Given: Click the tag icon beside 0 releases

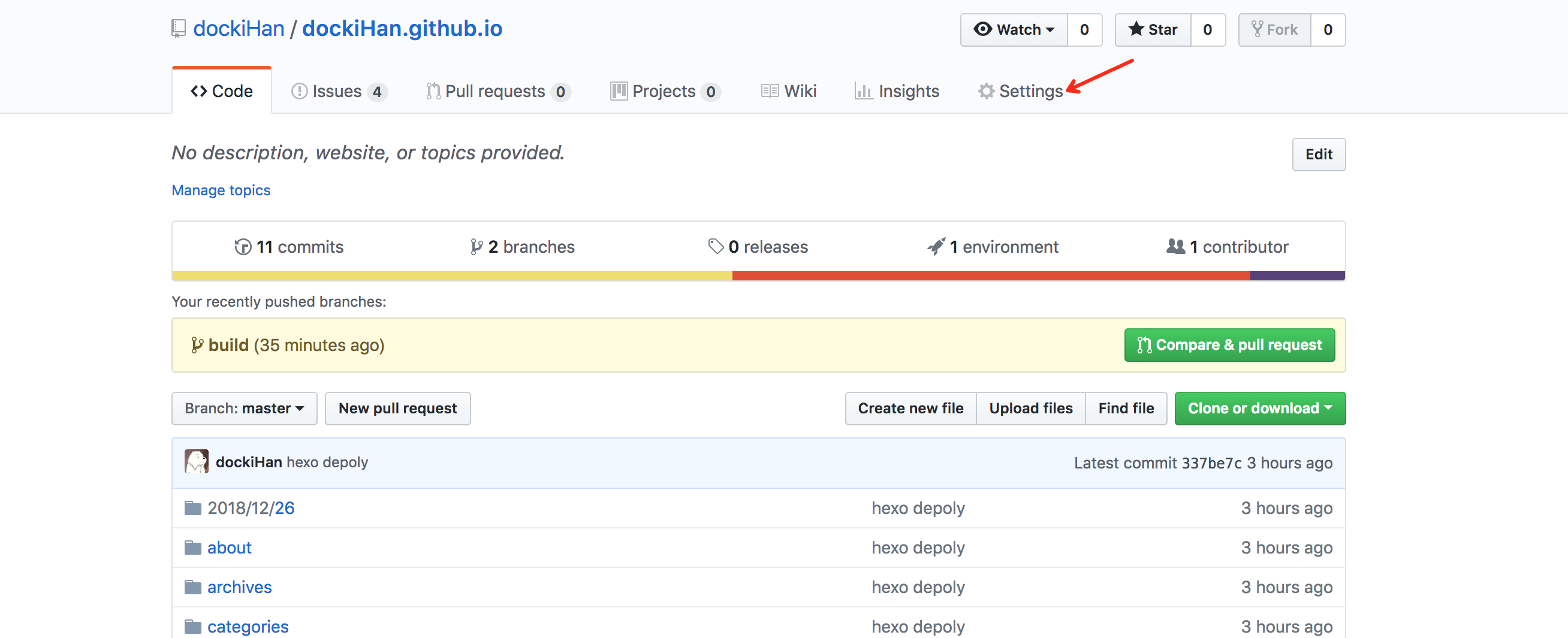Looking at the screenshot, I should coord(716,246).
